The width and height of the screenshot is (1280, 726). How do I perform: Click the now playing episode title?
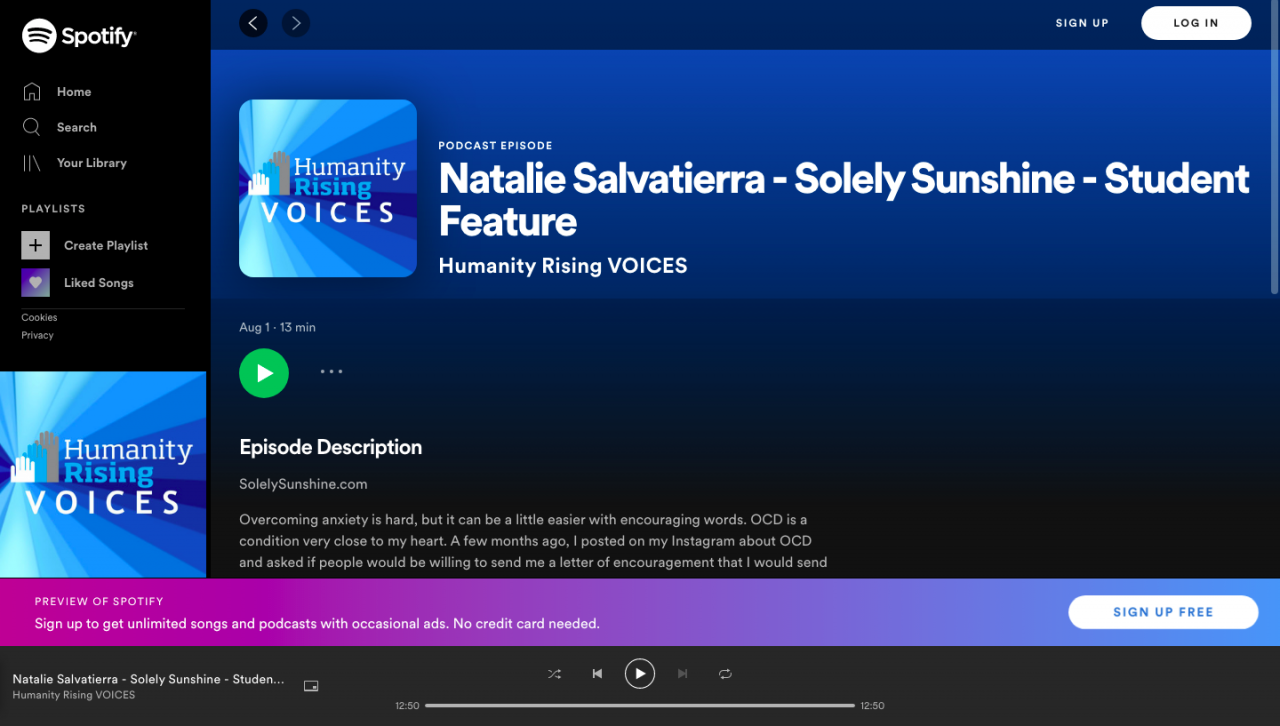coord(148,679)
